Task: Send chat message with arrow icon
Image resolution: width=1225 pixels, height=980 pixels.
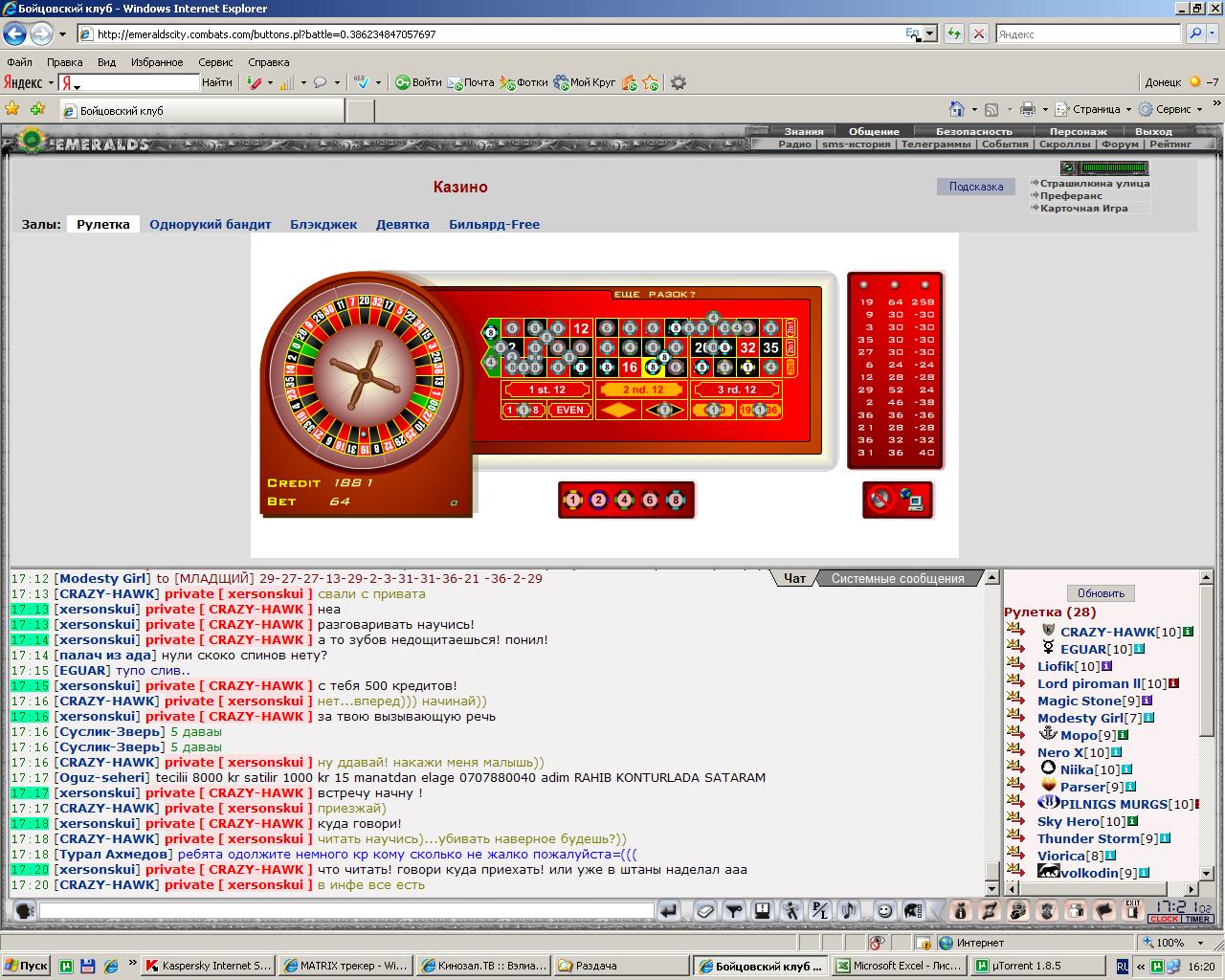Action: click(669, 910)
